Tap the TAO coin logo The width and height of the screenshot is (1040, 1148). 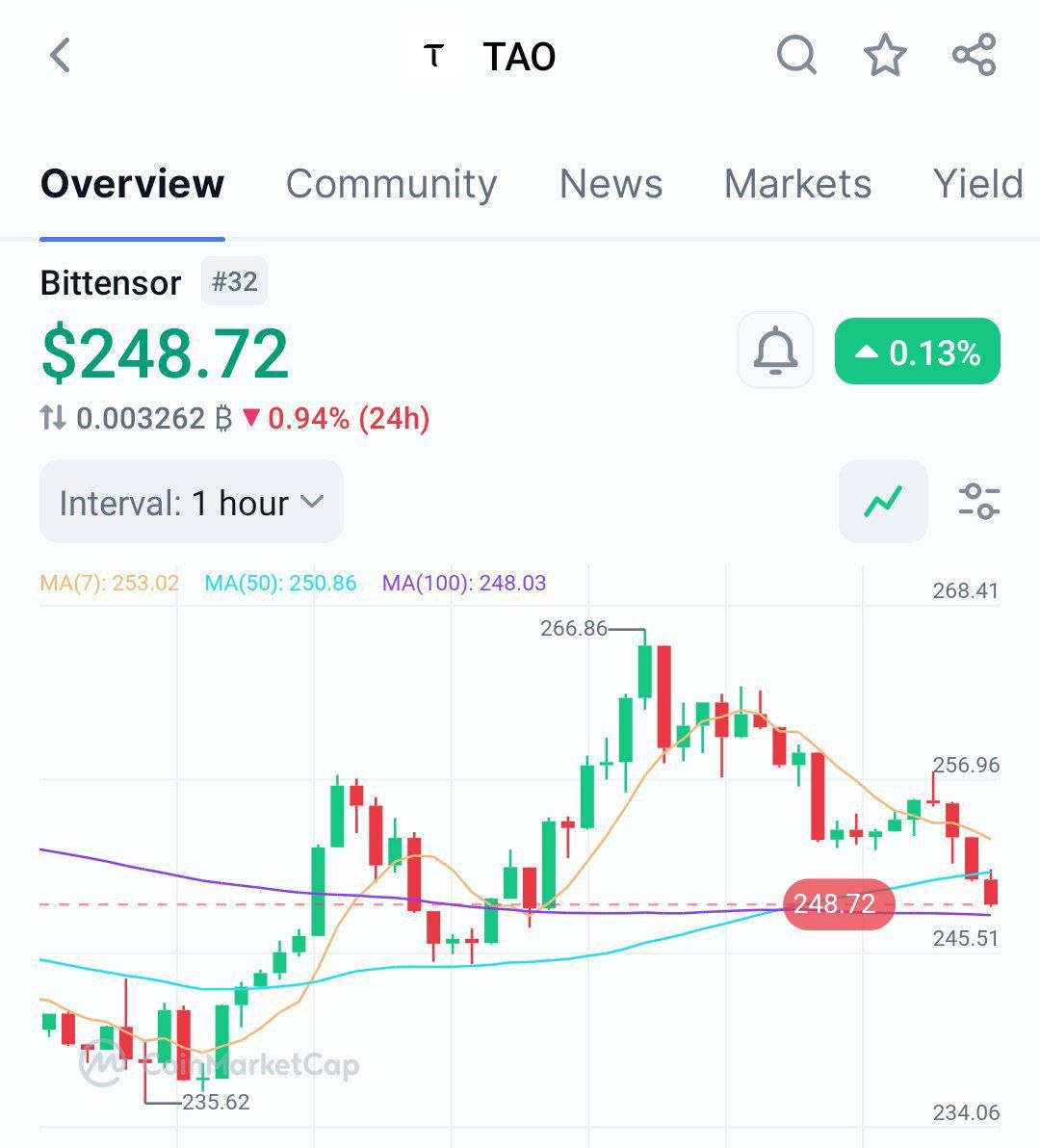tap(434, 56)
